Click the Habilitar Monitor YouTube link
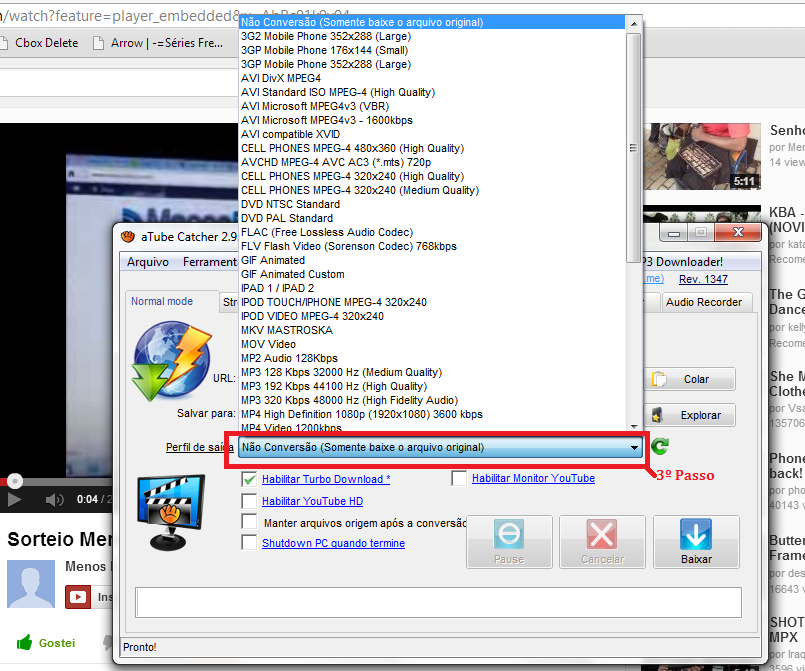The image size is (805, 671). click(x=533, y=478)
